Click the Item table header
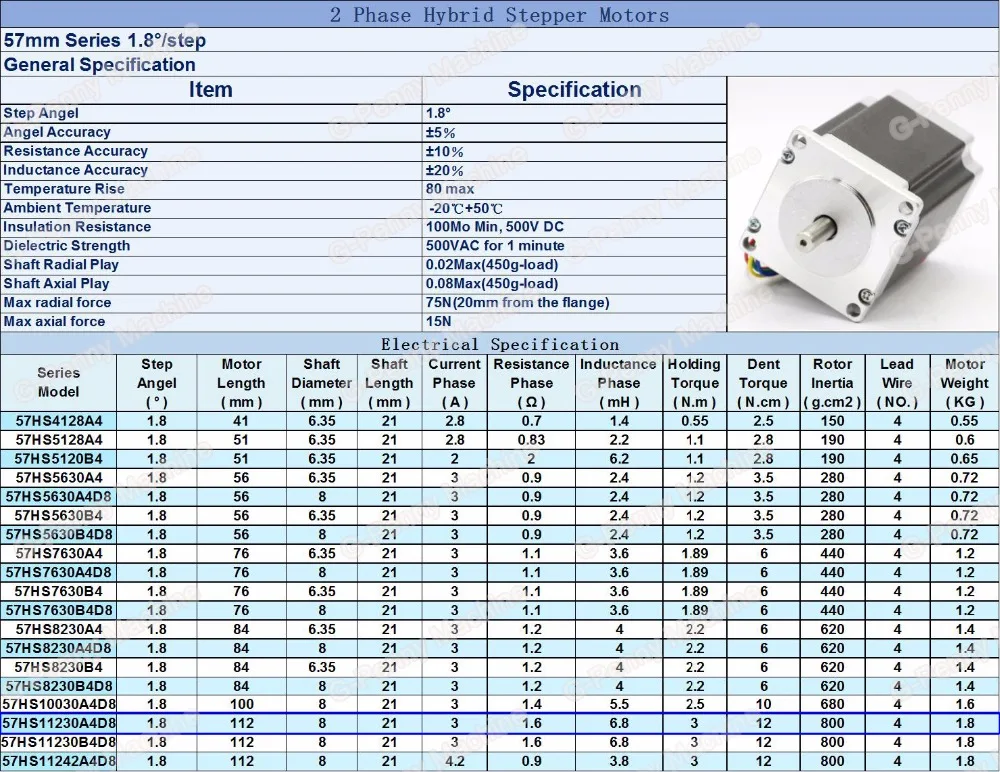Screen dimensions: 1000x772 (210, 90)
